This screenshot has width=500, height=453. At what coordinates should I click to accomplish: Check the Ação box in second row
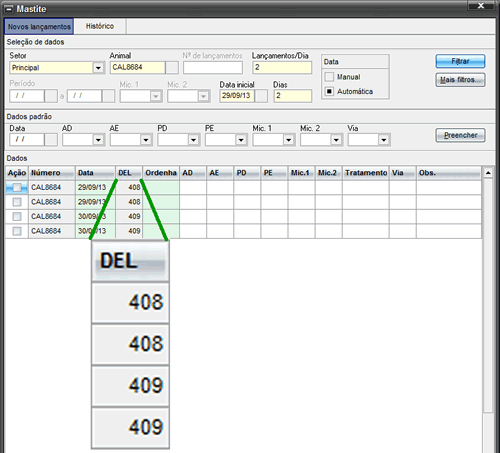coord(17,202)
